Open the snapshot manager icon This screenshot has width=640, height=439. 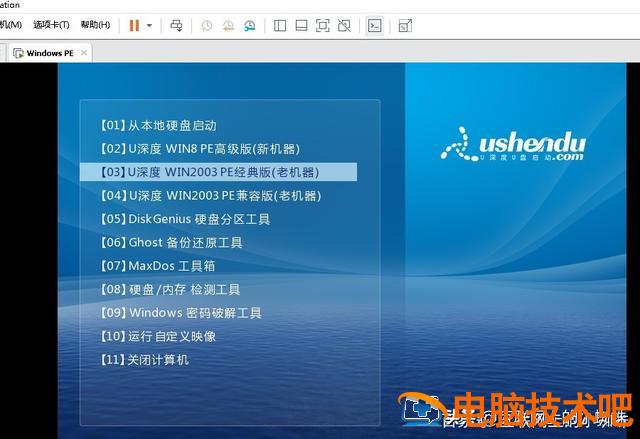pyautogui.click(x=248, y=25)
